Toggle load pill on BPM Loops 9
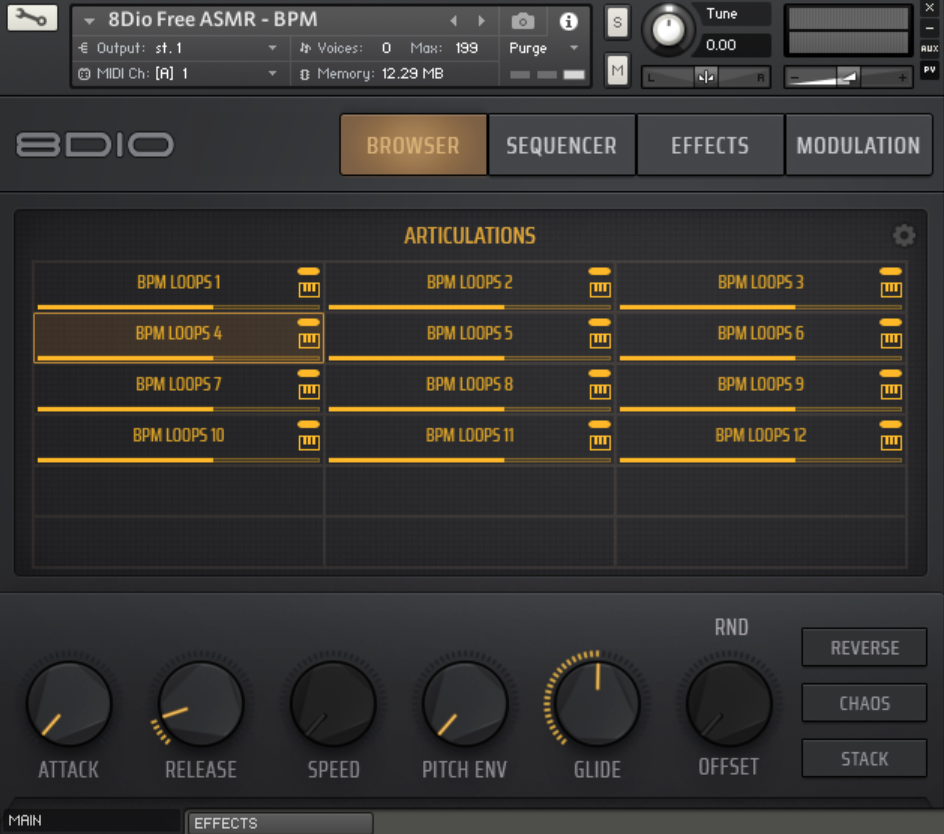The height and width of the screenshot is (834, 944). pyautogui.click(x=891, y=374)
